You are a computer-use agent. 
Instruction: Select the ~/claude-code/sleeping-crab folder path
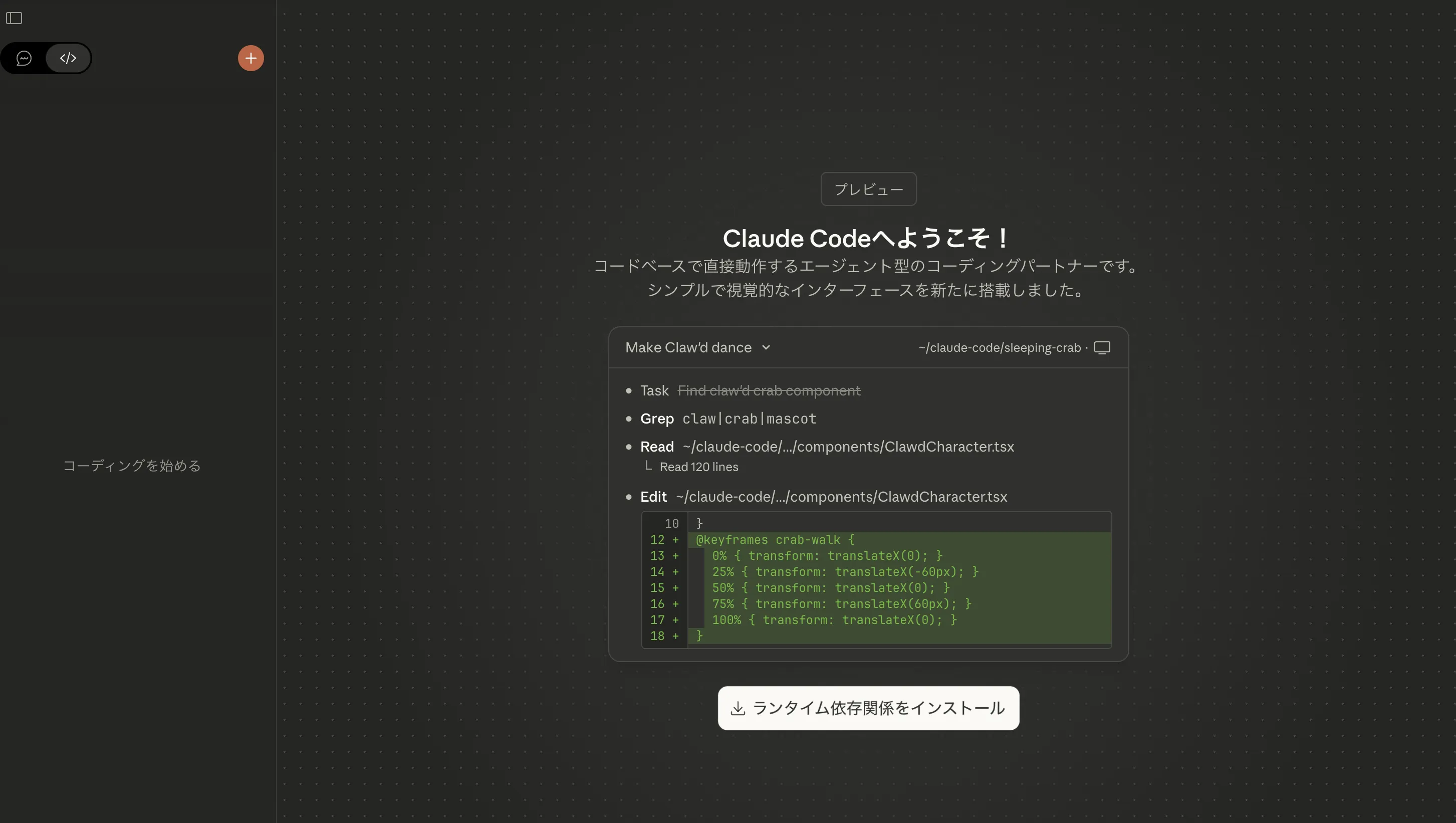(999, 348)
